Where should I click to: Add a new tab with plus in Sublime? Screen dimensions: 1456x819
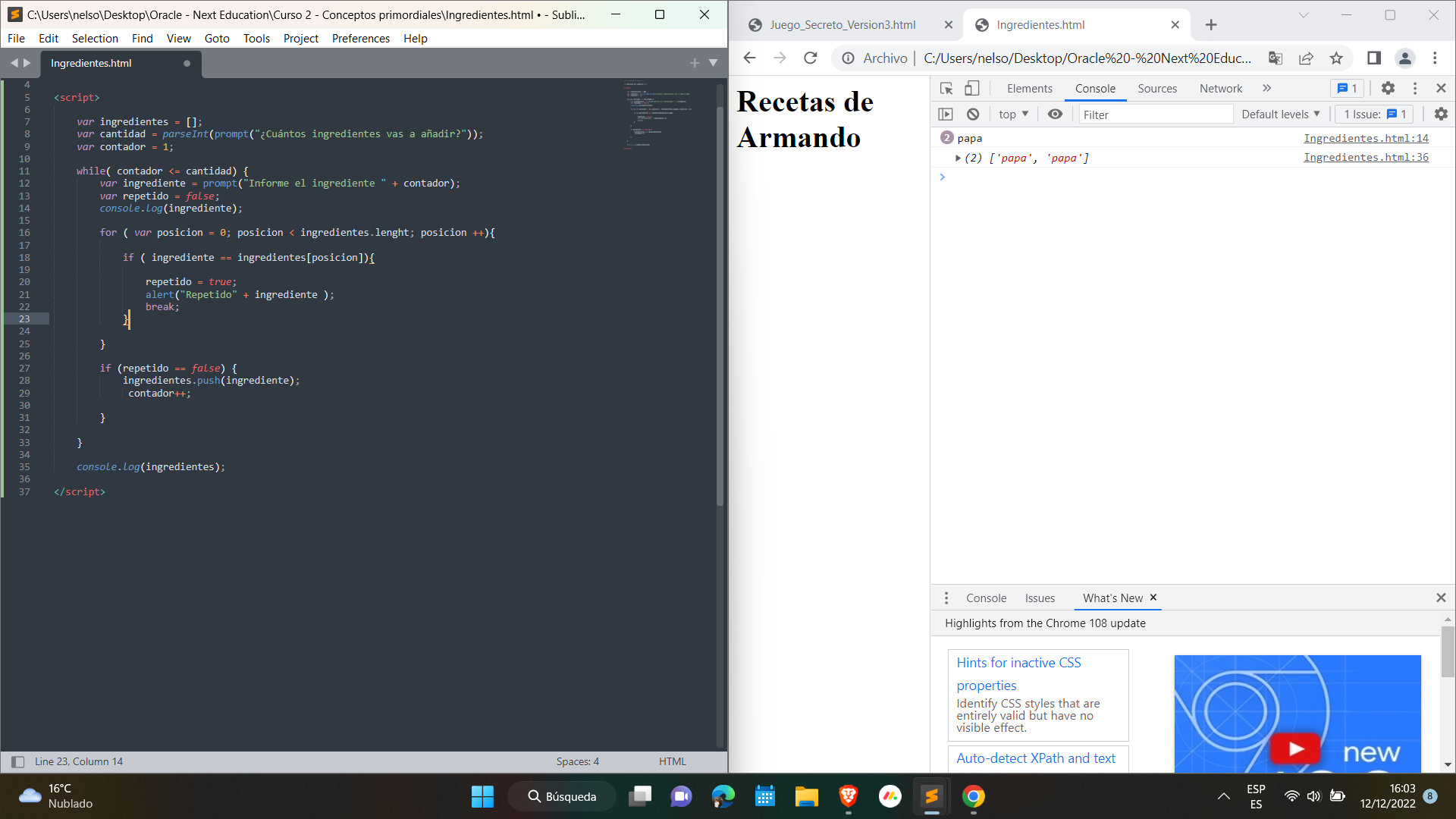pos(695,64)
